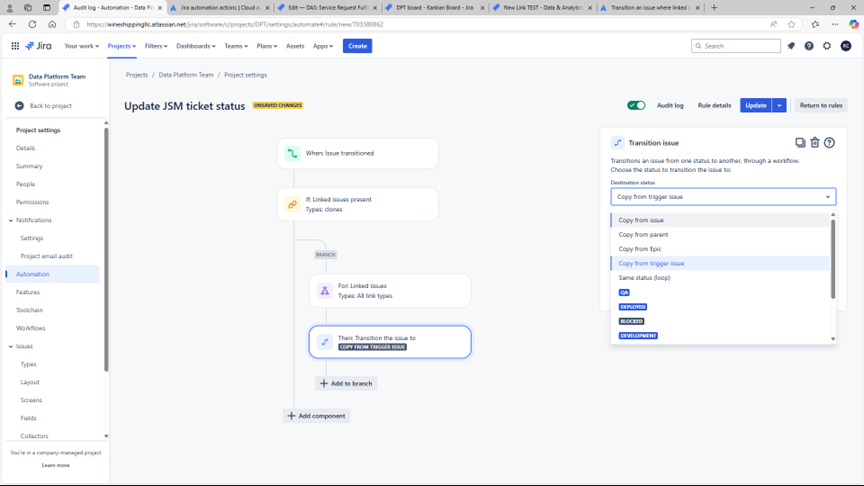
Task: Delete the Transition issue component with trash icon
Action: pyautogui.click(x=815, y=143)
